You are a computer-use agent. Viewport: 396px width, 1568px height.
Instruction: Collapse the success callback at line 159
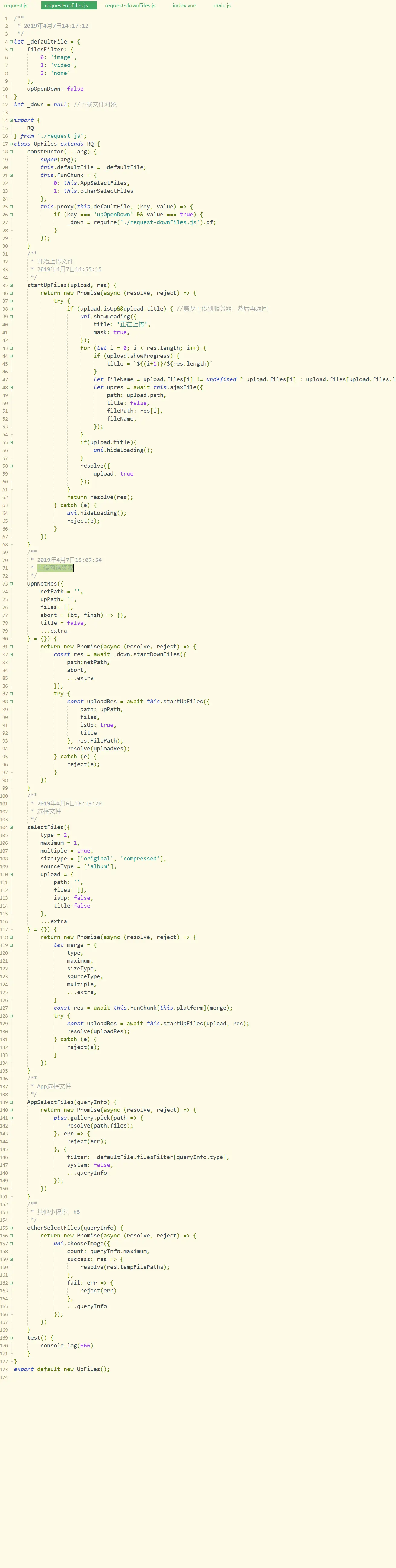pyautogui.click(x=11, y=1260)
